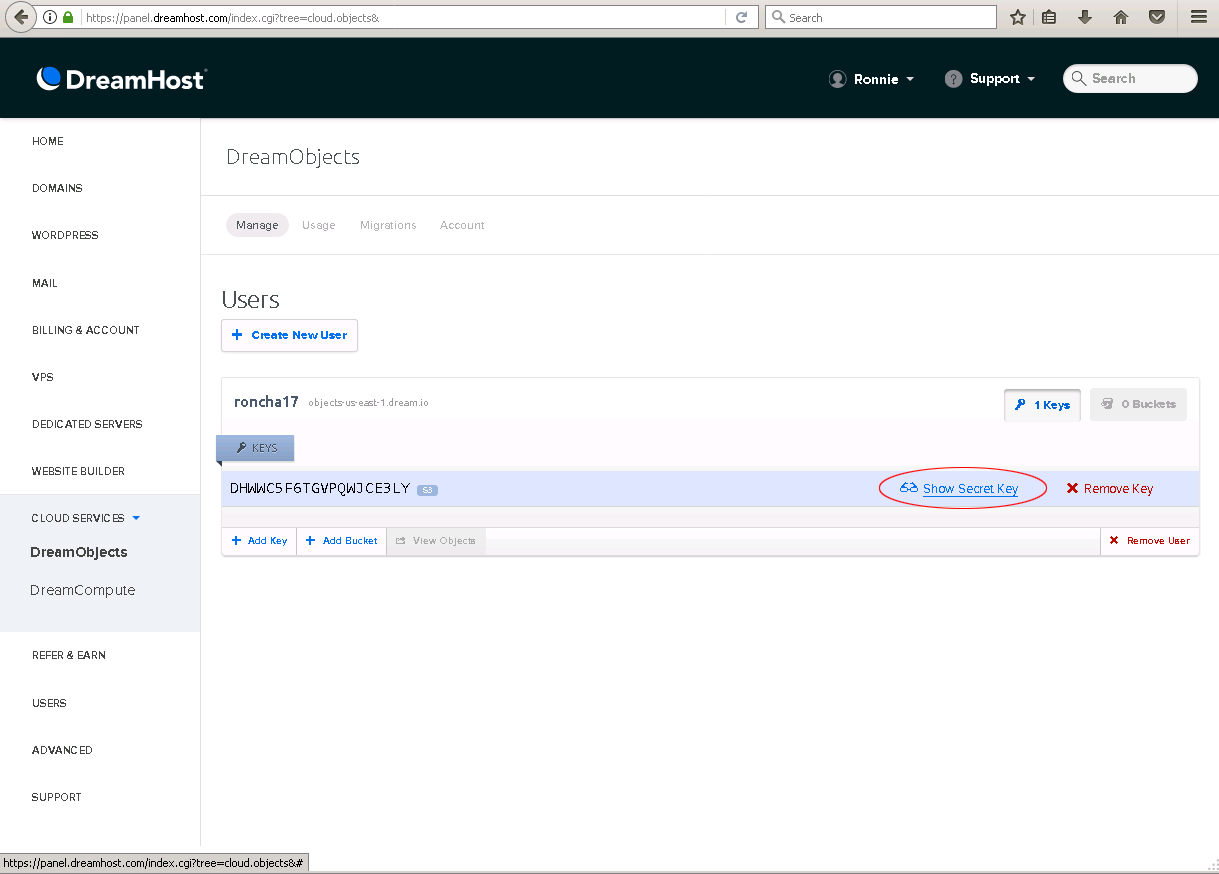Click the 0 Buckets button

1138,405
